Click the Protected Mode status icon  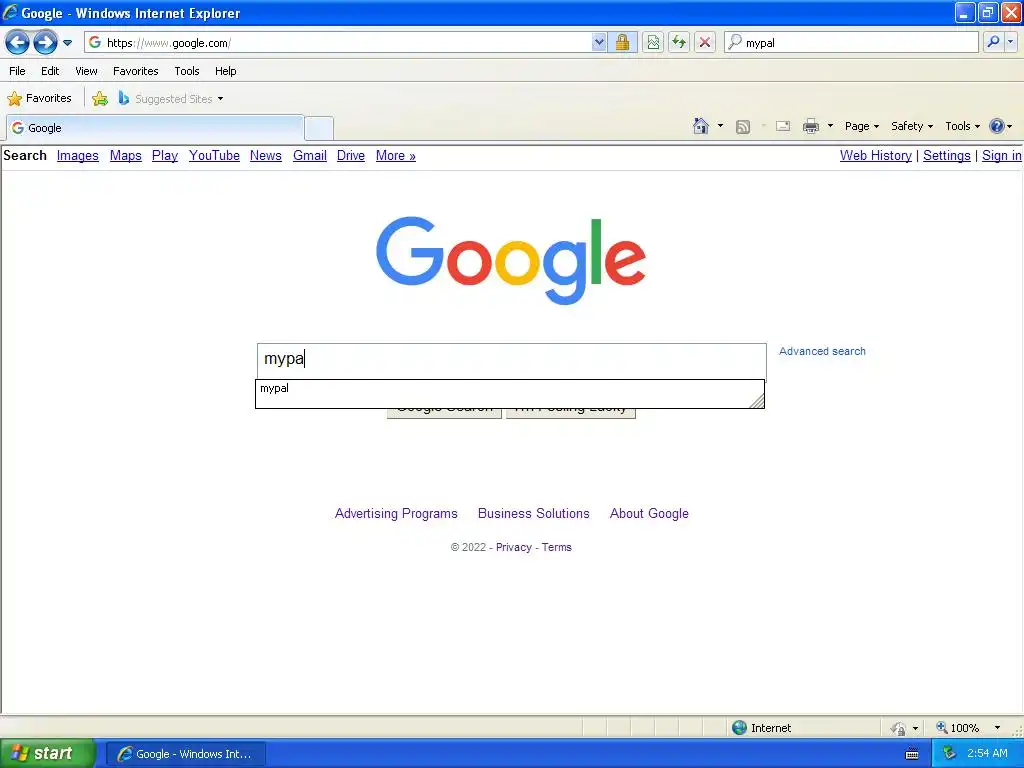pos(899,728)
